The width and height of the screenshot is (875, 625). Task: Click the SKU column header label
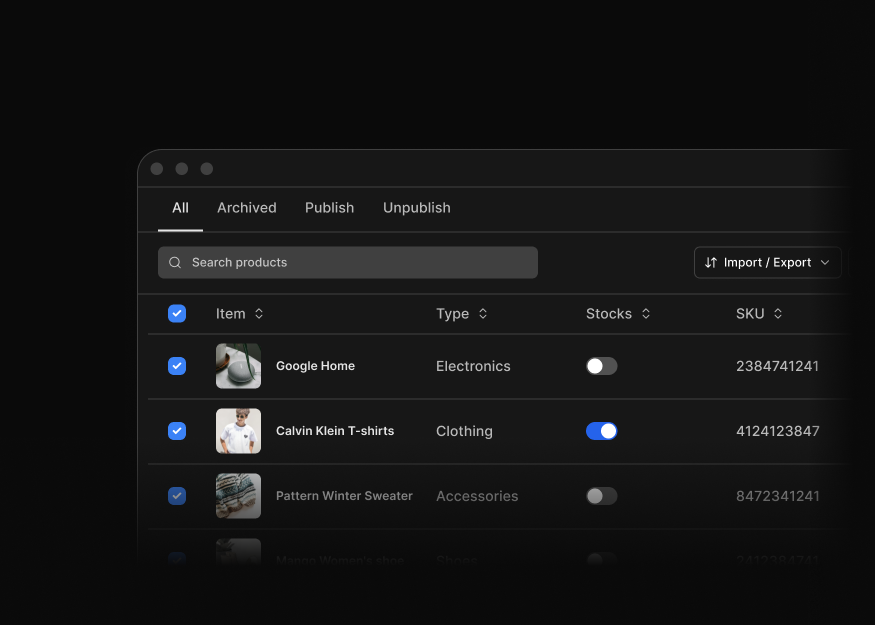[750, 314]
